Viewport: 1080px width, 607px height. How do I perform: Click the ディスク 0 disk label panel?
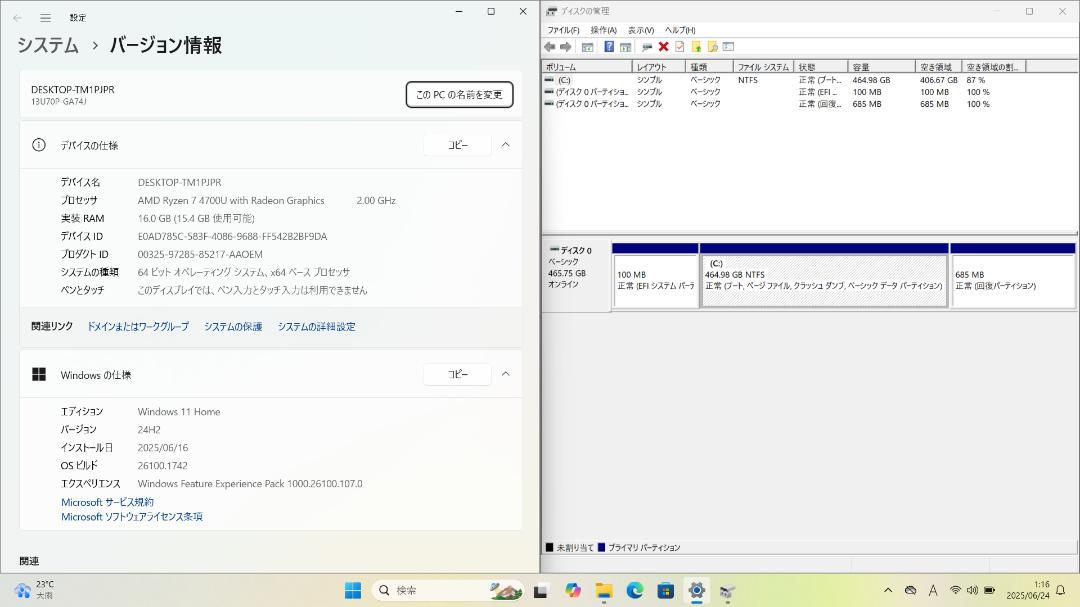click(577, 276)
